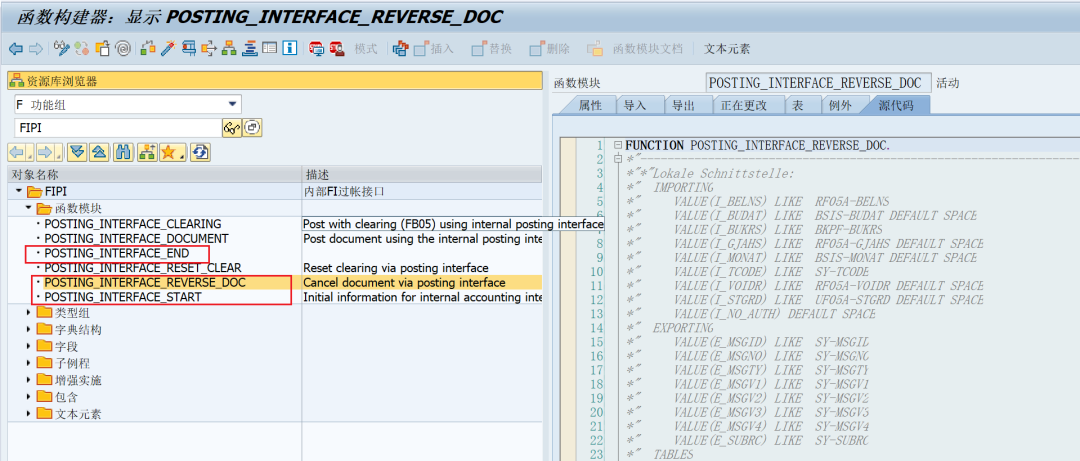The height and width of the screenshot is (461, 1080).
Task: Click the Where-Used List icon
Action: [208, 49]
